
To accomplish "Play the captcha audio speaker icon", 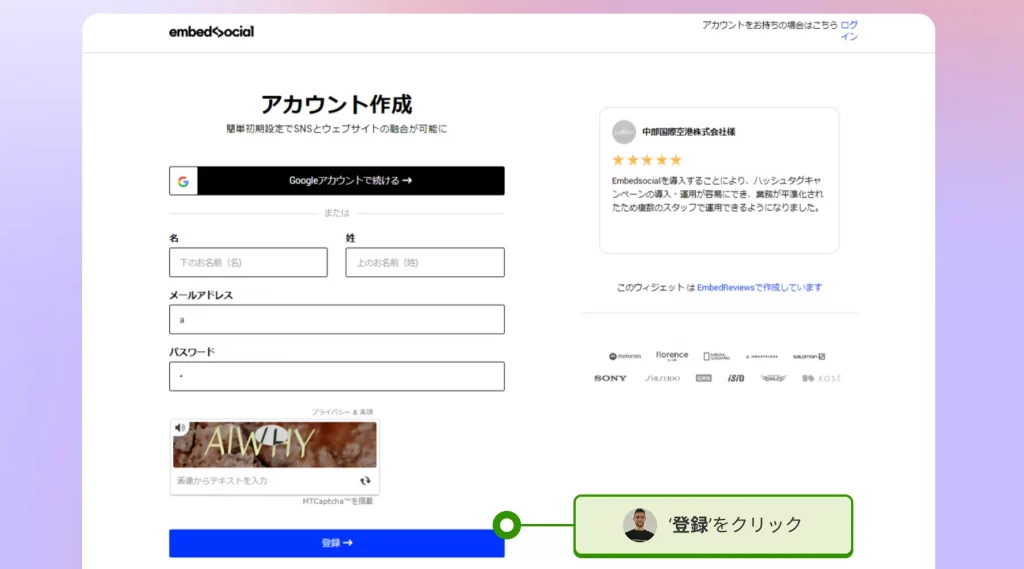I will 181,428.
